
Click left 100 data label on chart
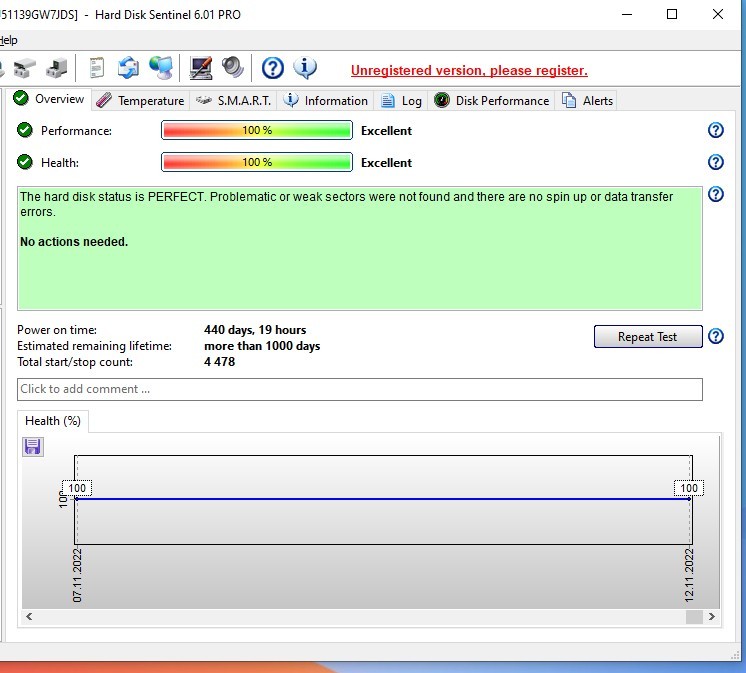tap(77, 488)
